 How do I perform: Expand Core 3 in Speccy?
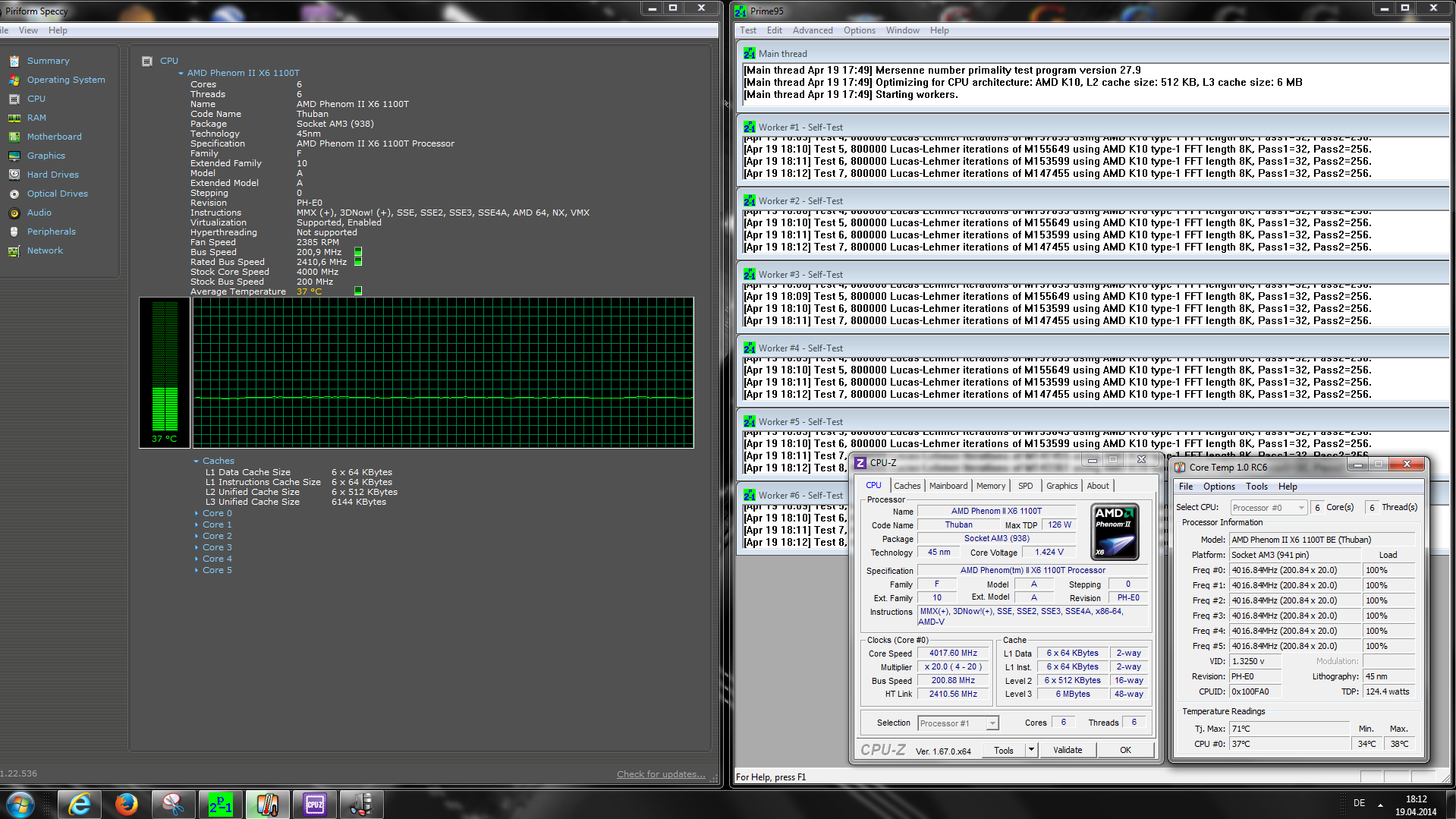197,548
